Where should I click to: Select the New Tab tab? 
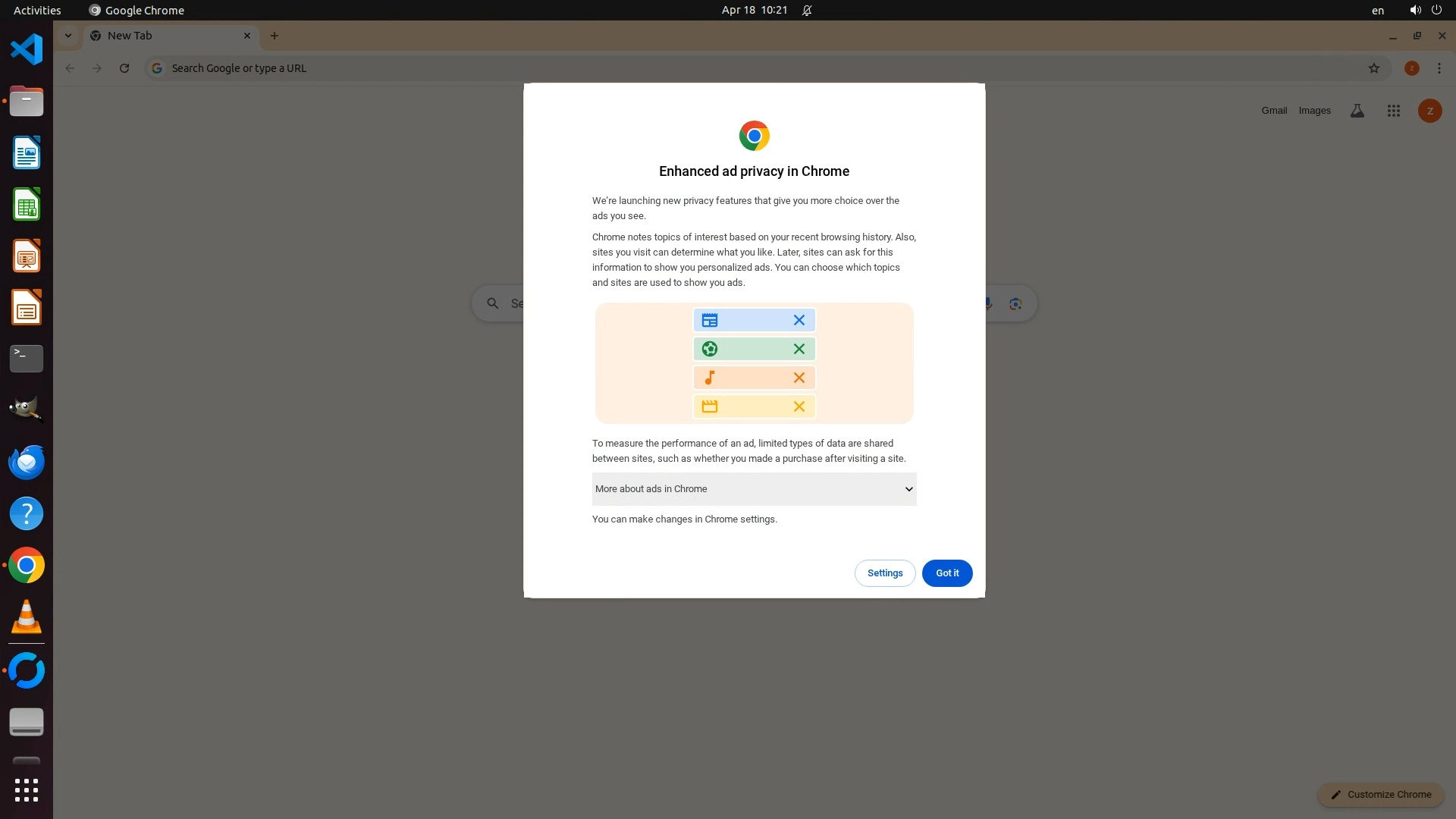pos(167,36)
